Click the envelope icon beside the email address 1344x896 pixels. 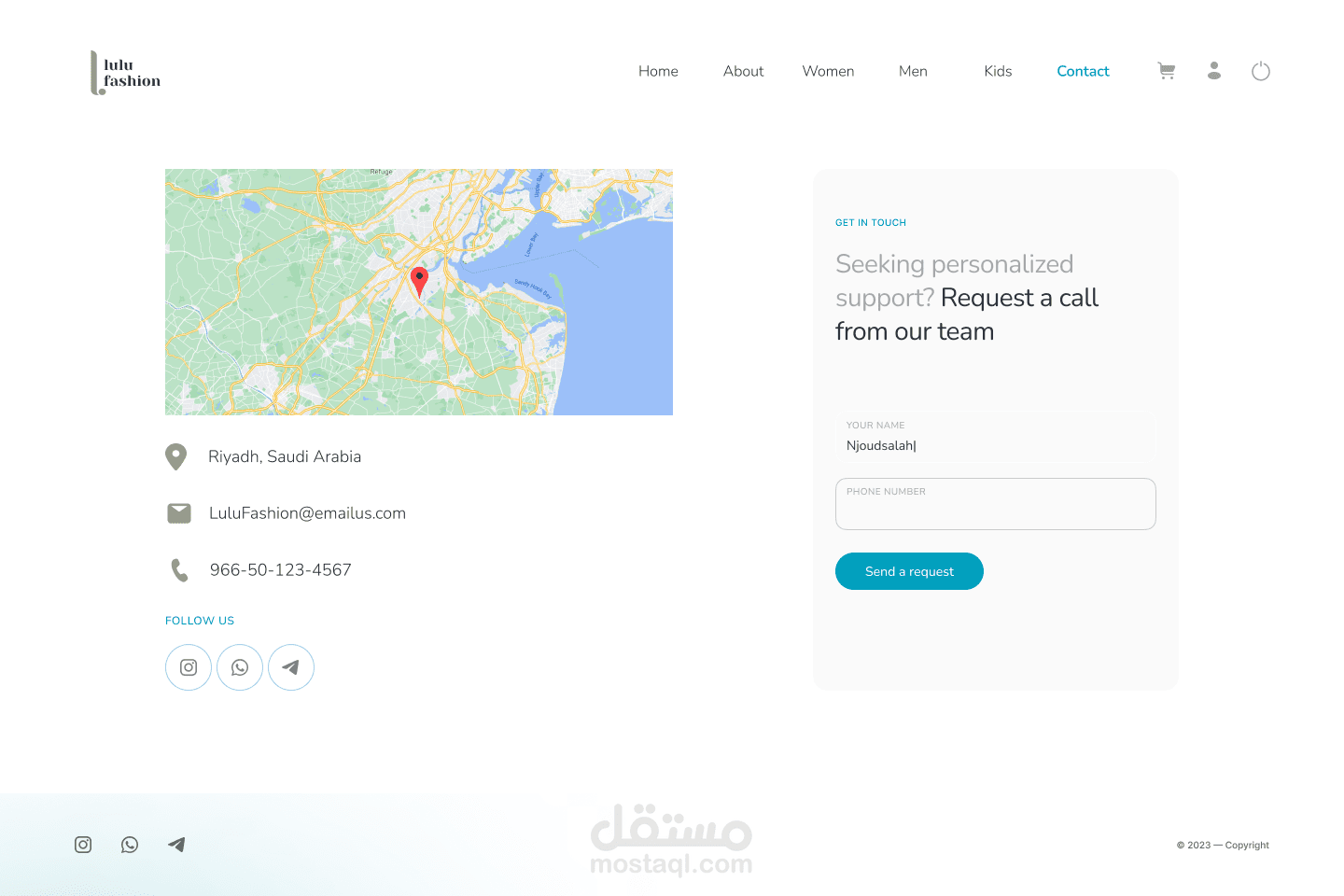179,513
